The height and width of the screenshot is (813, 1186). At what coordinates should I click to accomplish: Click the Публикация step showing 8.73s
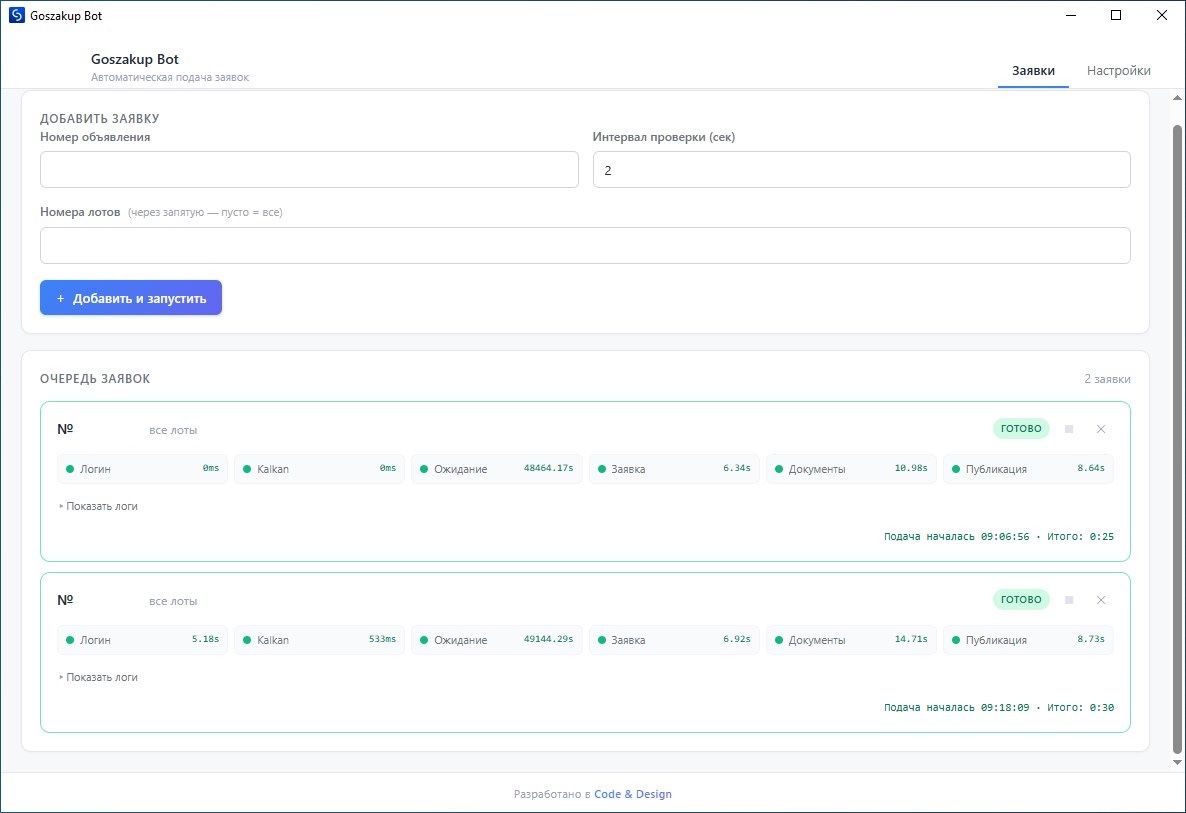pyautogui.click(x=1028, y=640)
